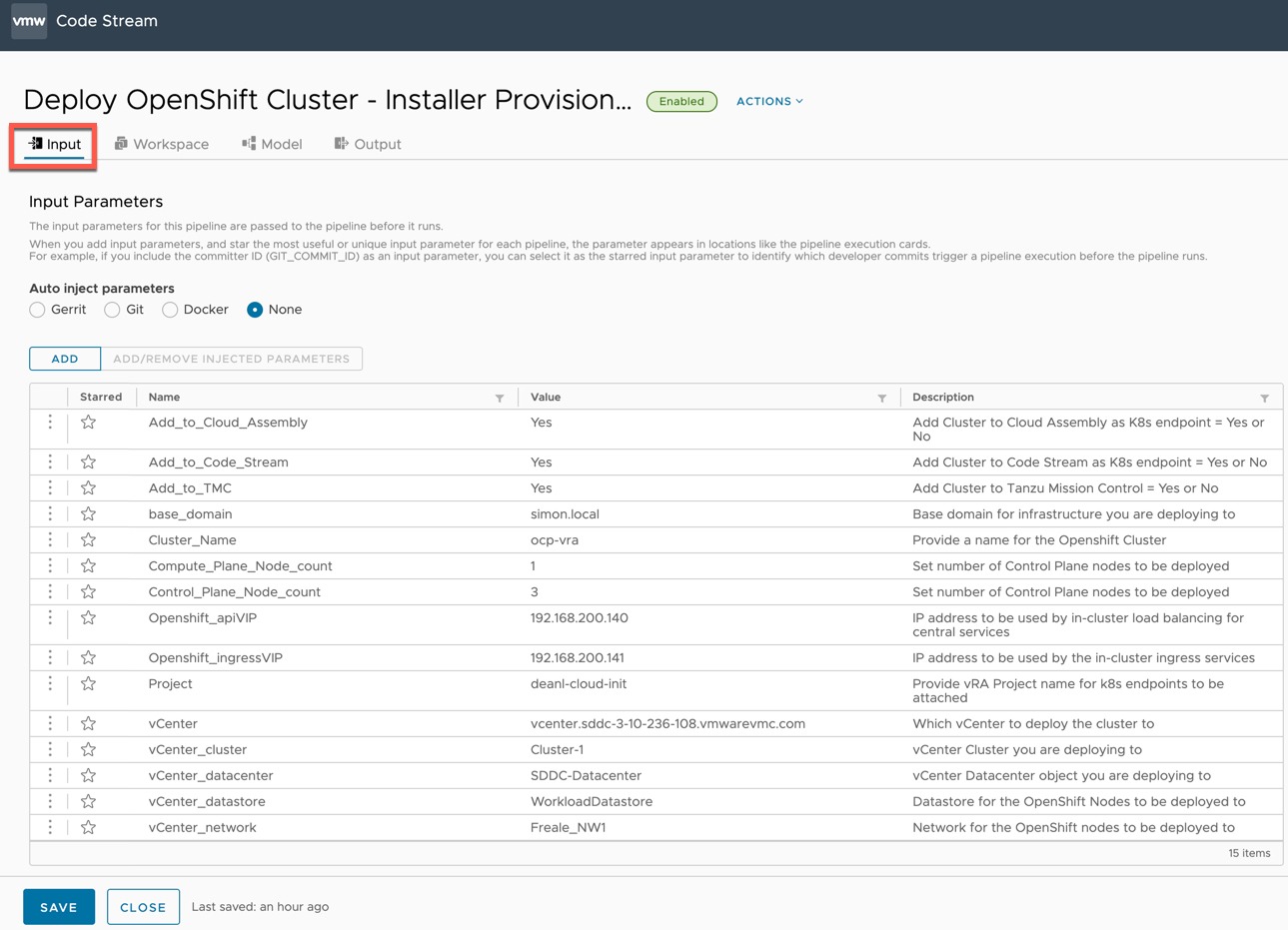Select the value WorkloadDatastore
1288x930 pixels.
click(x=592, y=802)
